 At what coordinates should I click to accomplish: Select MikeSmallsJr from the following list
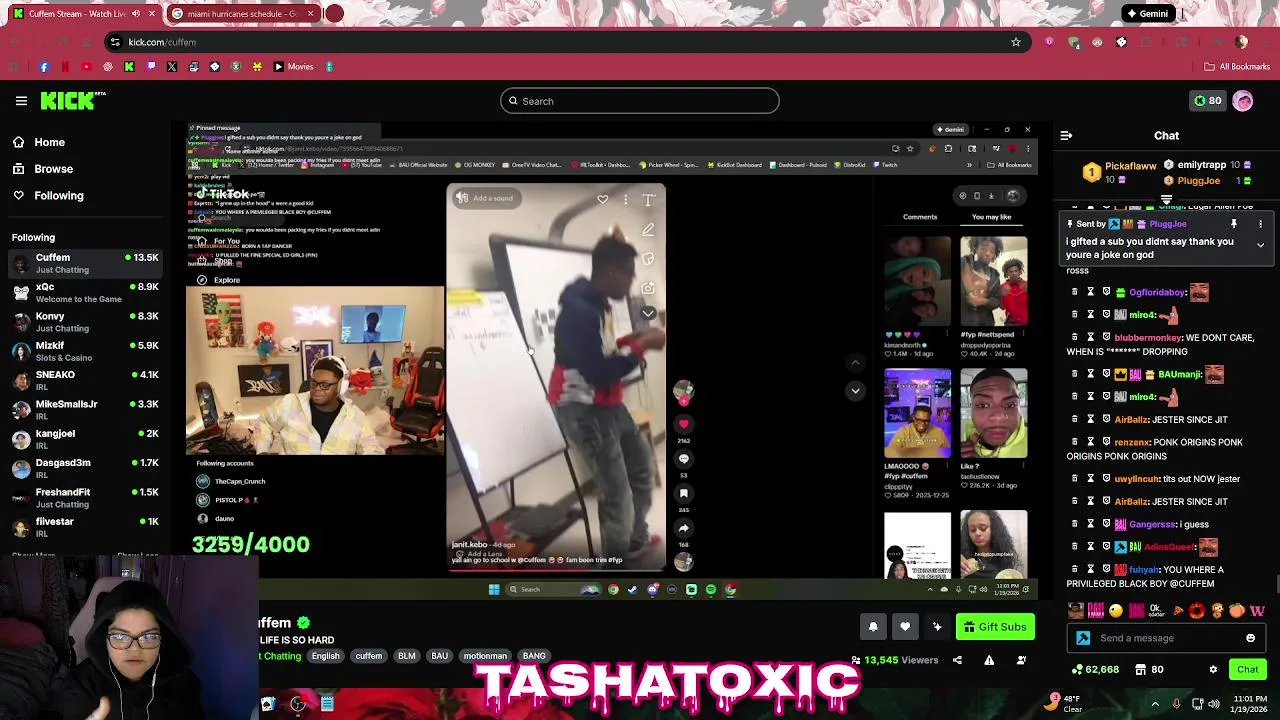(85, 410)
